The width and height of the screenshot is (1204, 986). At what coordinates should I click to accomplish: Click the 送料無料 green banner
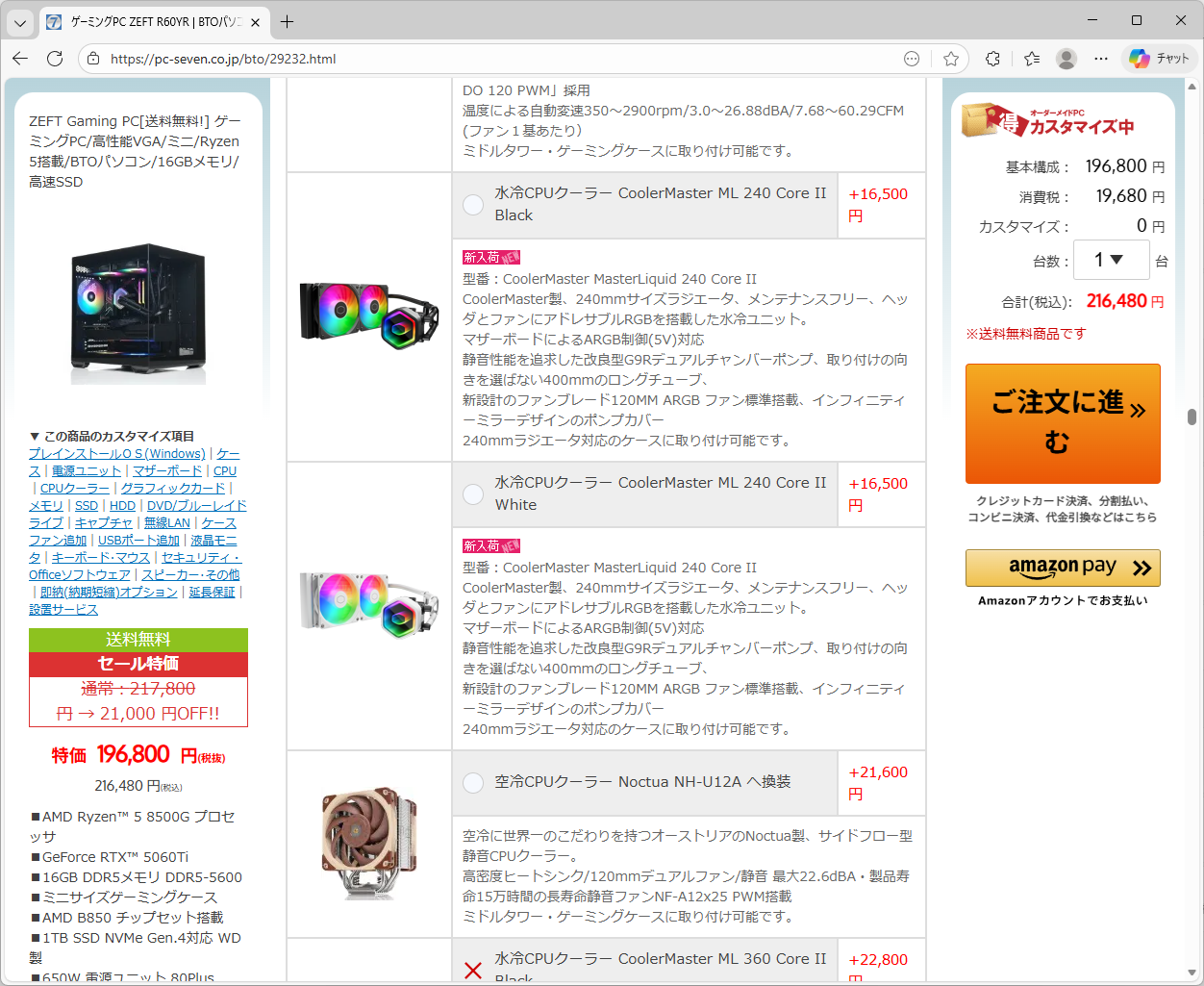138,640
